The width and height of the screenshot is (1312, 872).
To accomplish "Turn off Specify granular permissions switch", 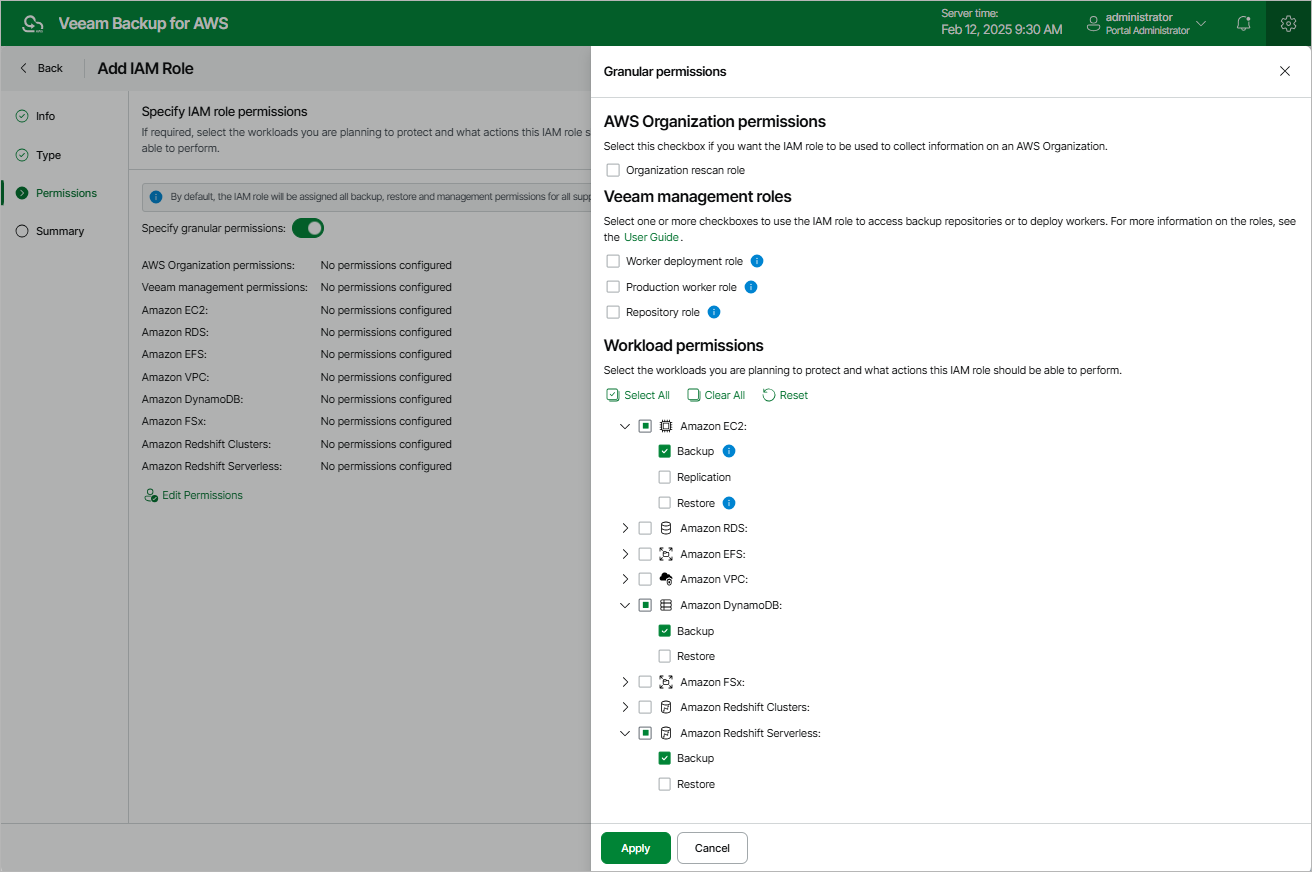I will (x=308, y=228).
